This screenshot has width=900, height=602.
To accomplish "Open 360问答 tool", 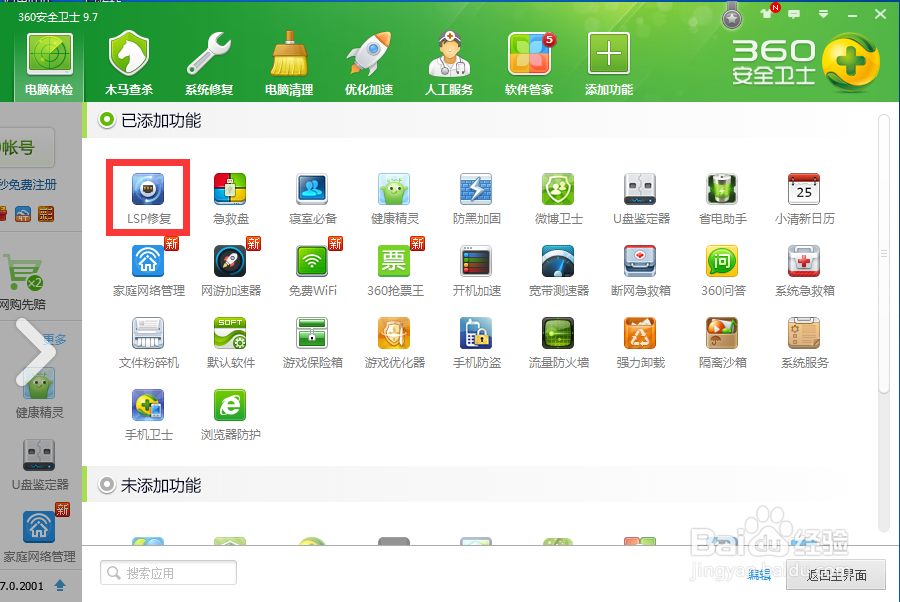I will (x=723, y=271).
